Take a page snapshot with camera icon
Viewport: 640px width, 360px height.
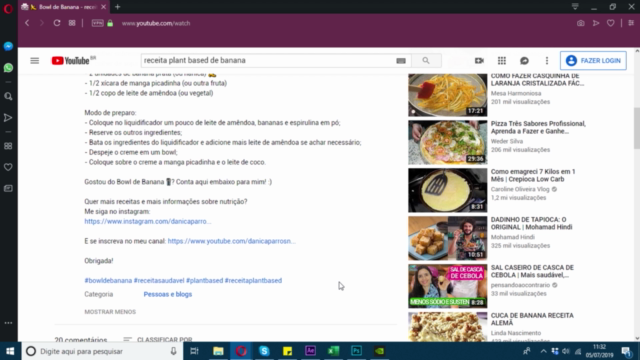click(580, 23)
